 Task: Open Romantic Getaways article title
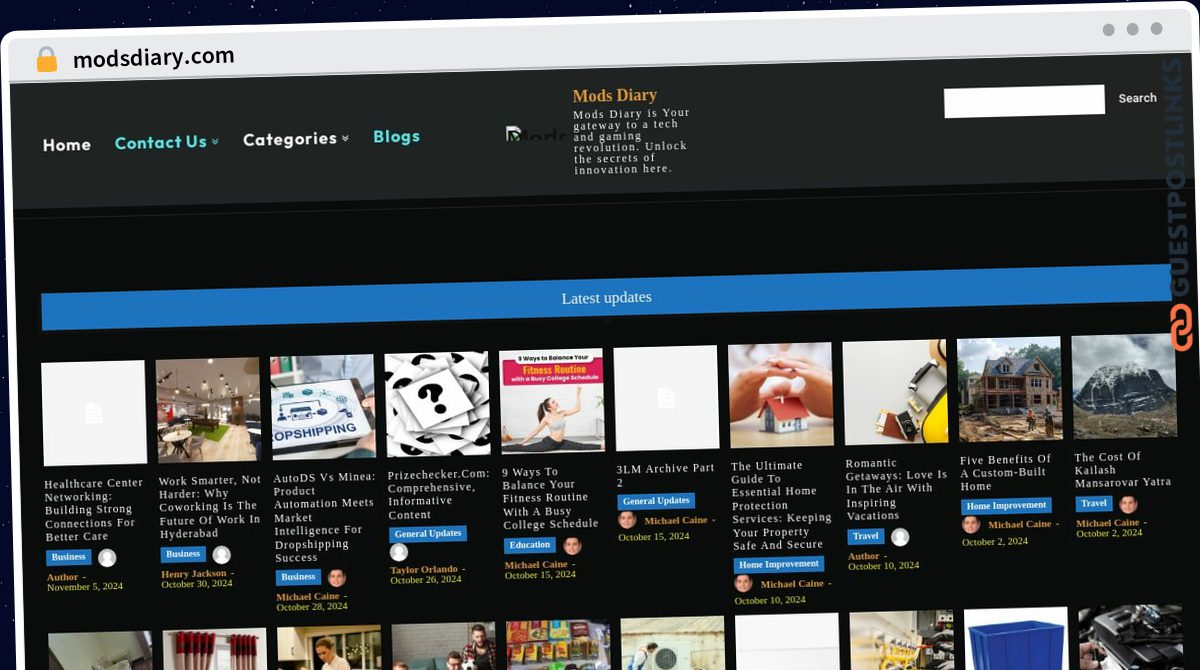[896, 489]
